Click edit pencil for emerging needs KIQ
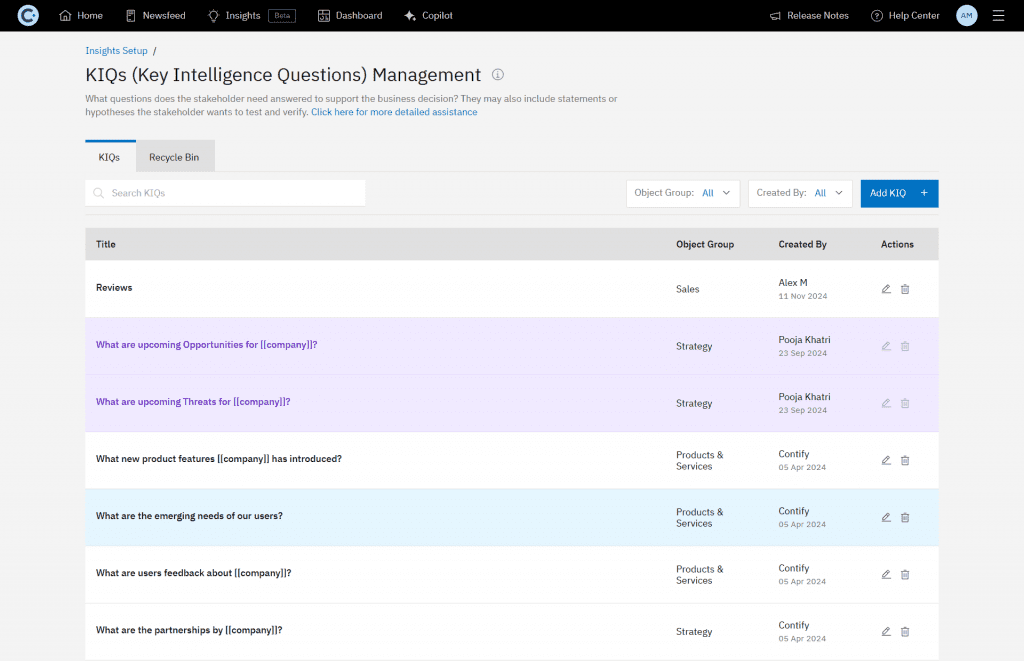The height and width of the screenshot is (661, 1024). [x=886, y=517]
